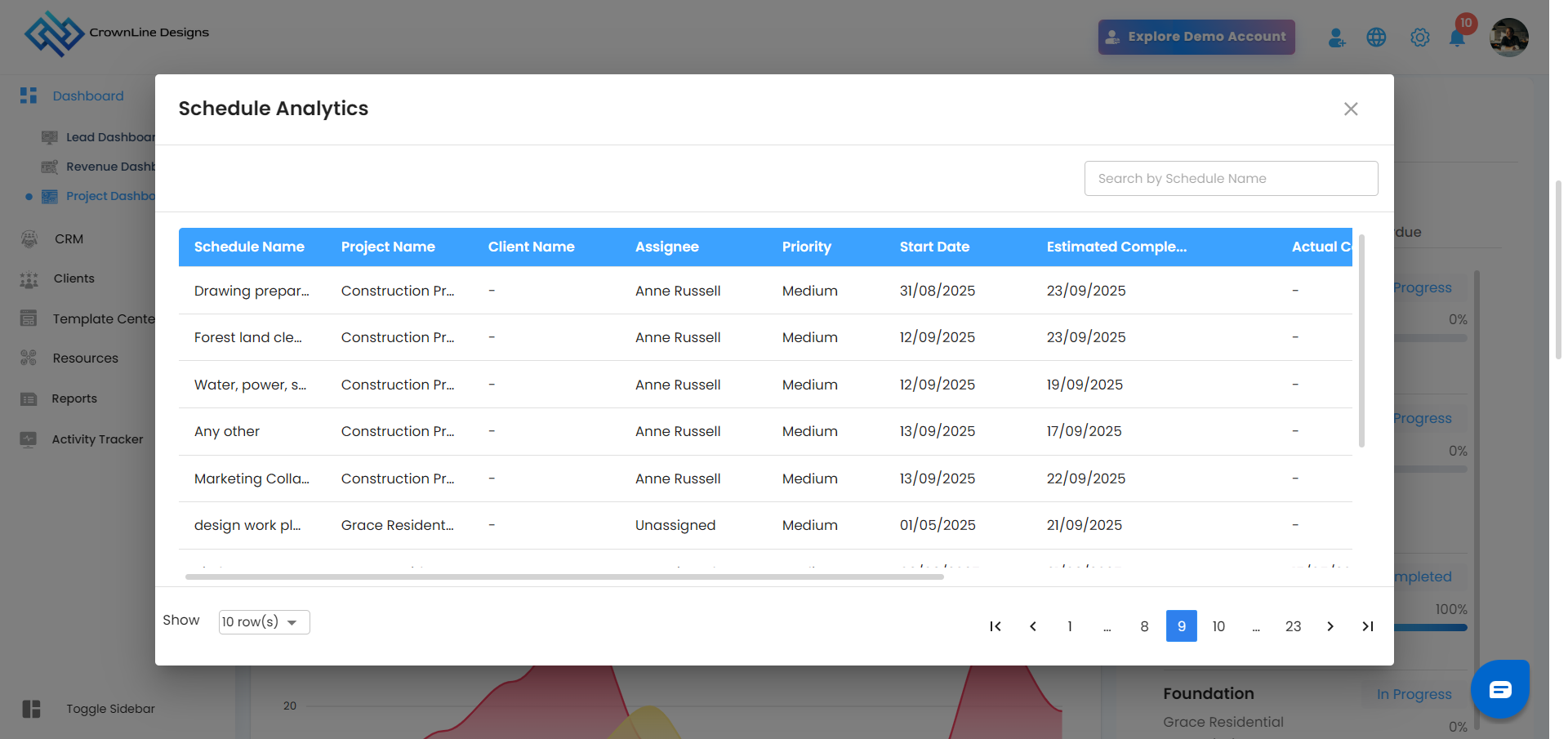This screenshot has height=739, width=1568.
Task: Select the Forest land cle... schedule cell
Action: point(248,337)
